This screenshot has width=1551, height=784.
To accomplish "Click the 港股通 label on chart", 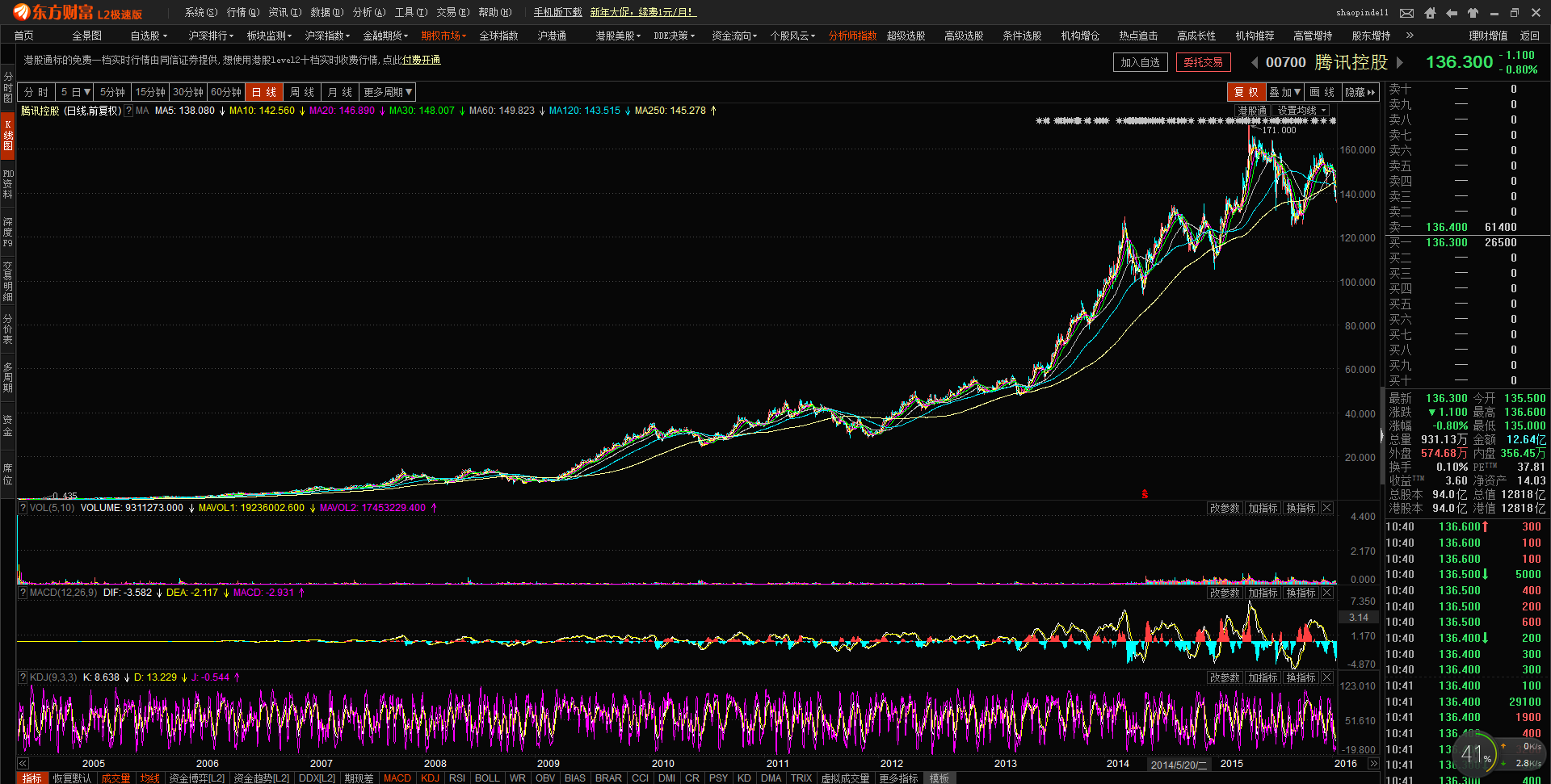I will pyautogui.click(x=1252, y=111).
